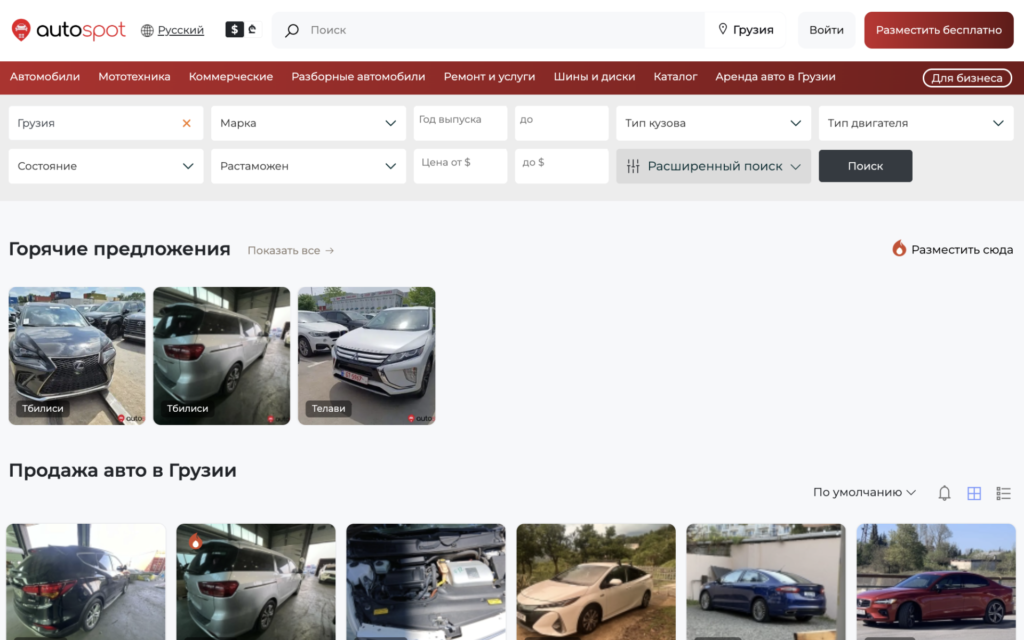
Task: Go to Коммерческие vehicles
Action: [231, 76]
